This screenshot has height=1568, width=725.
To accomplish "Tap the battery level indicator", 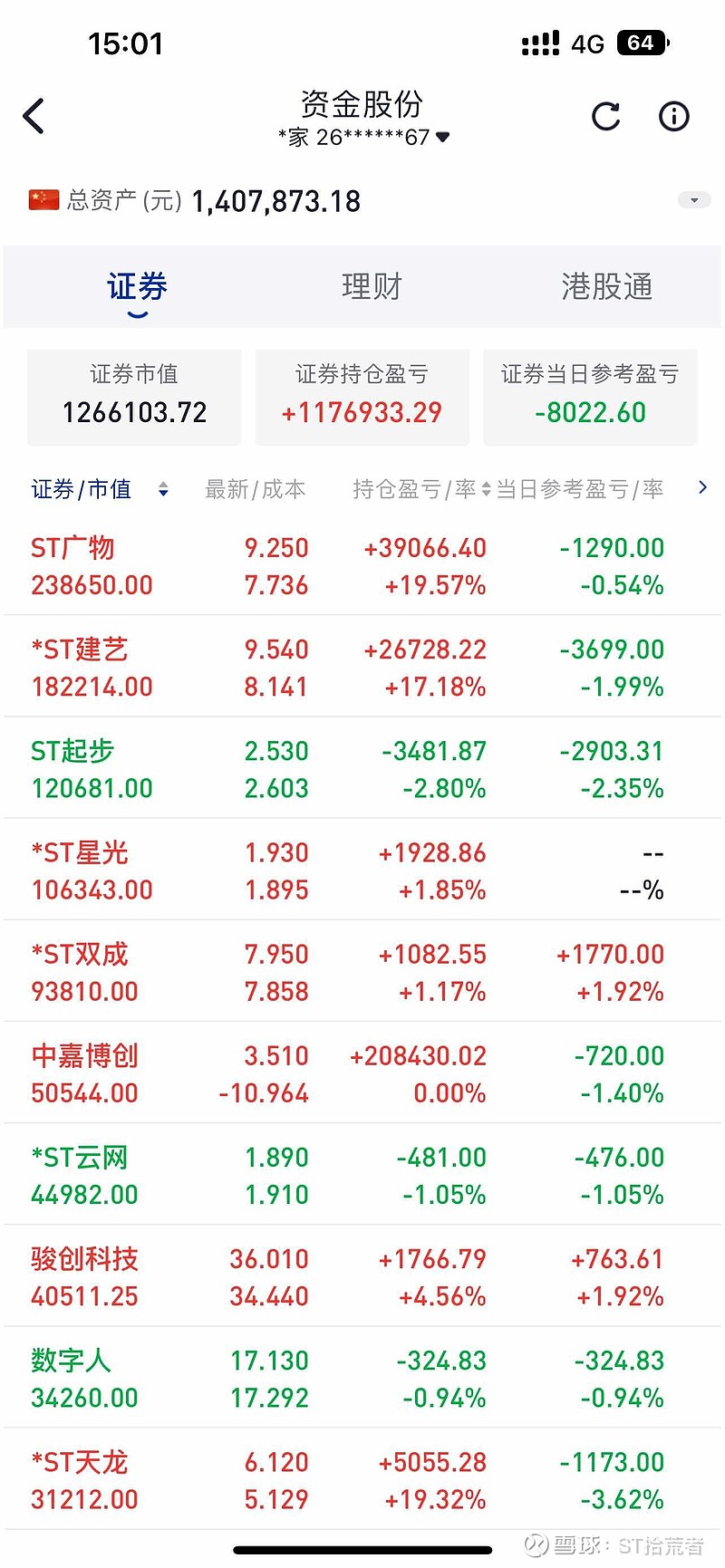I will coord(642,43).
